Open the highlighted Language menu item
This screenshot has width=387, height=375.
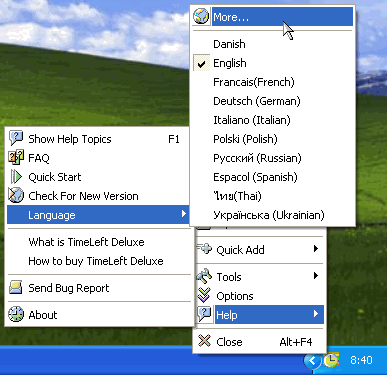pos(99,215)
